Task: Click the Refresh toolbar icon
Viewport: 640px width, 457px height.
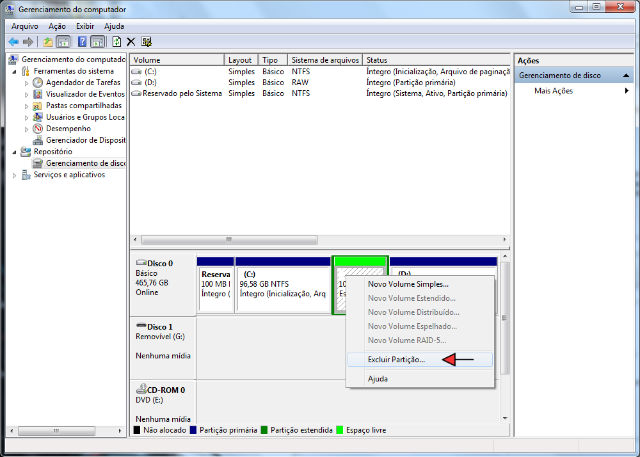Action: click(x=117, y=42)
